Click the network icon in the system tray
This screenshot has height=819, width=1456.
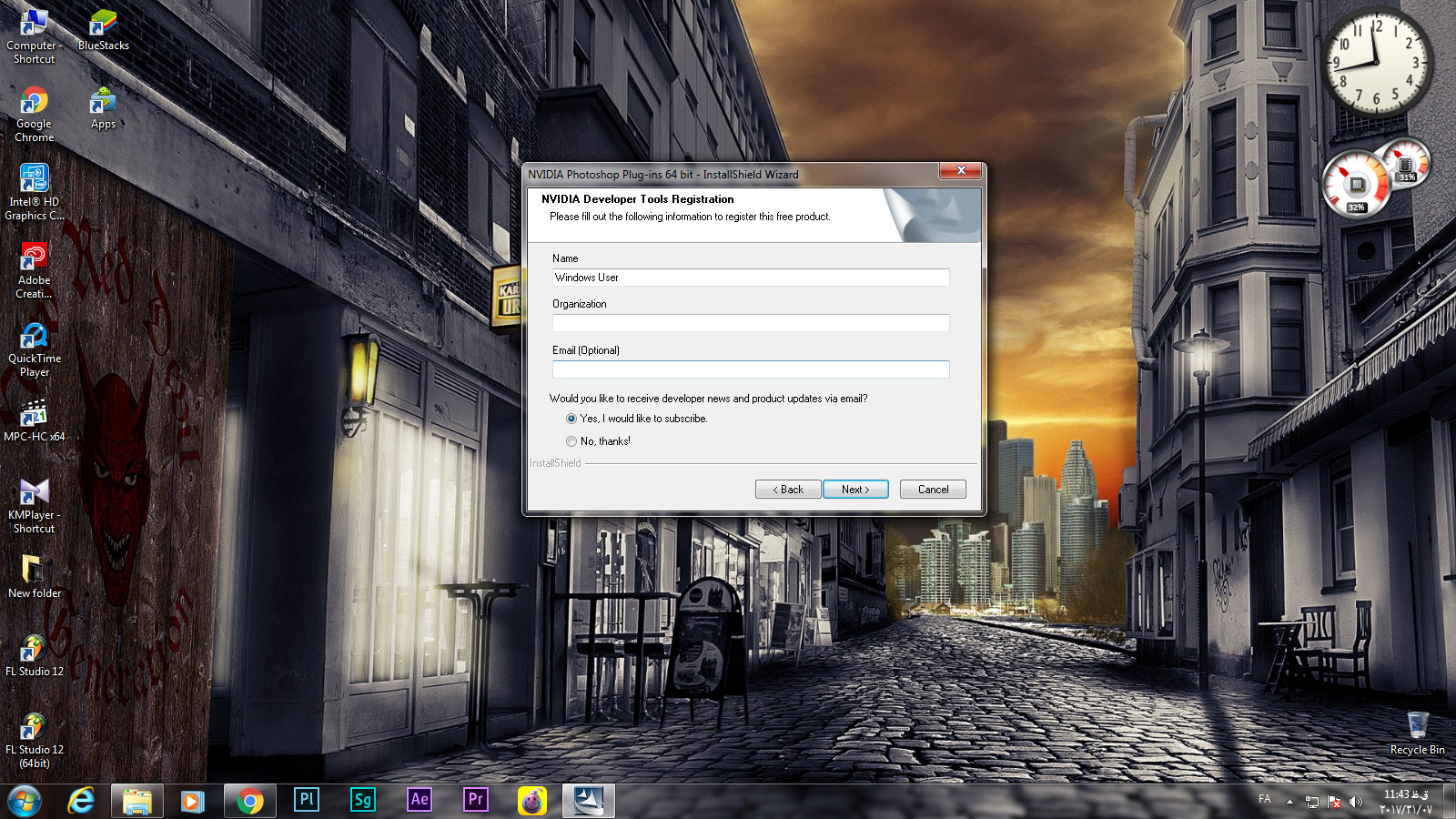coord(1312,802)
